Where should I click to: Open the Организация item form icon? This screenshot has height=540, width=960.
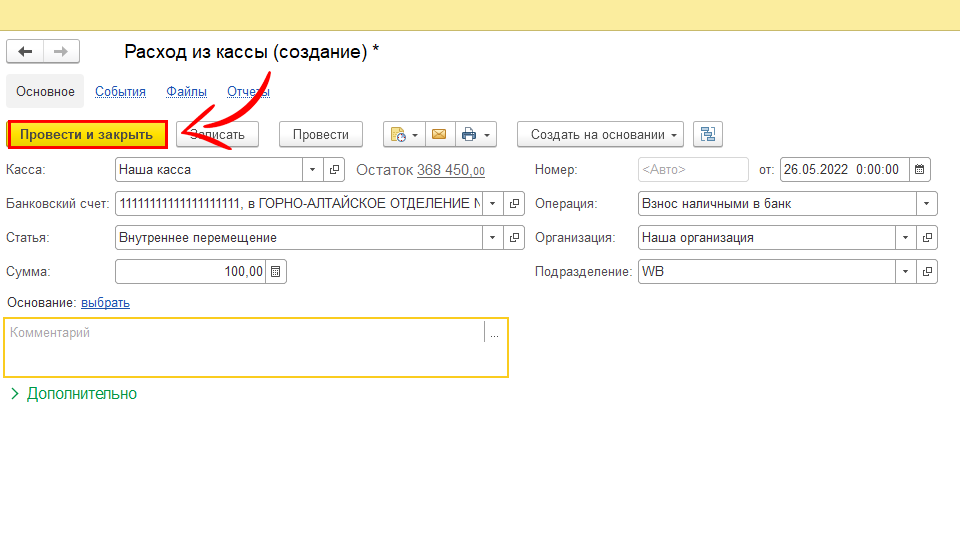point(928,238)
